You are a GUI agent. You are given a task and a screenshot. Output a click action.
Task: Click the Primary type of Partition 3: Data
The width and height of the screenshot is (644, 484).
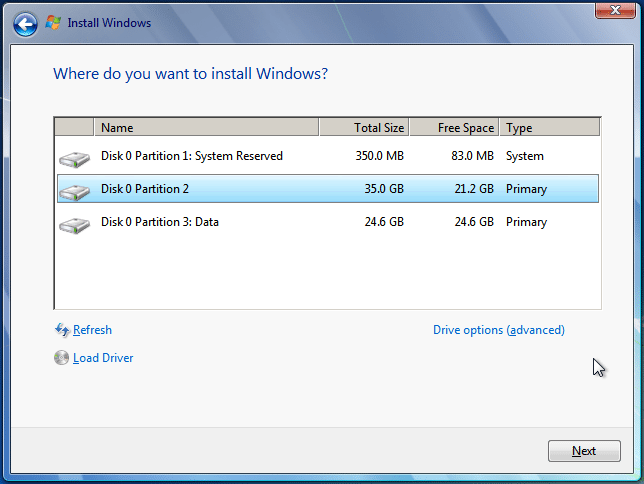coord(526,222)
